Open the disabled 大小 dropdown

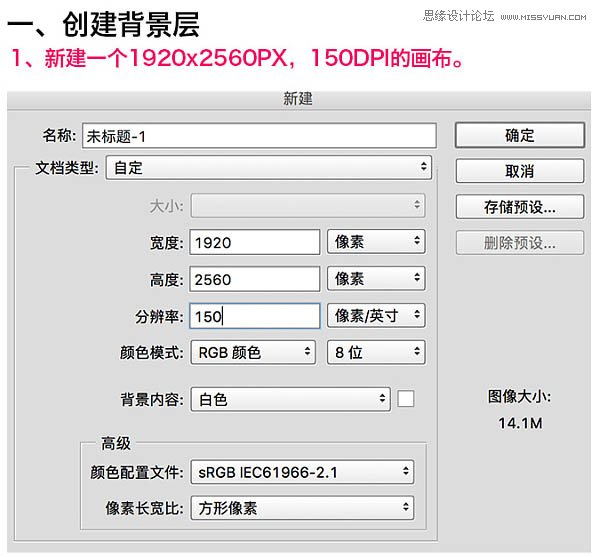308,206
